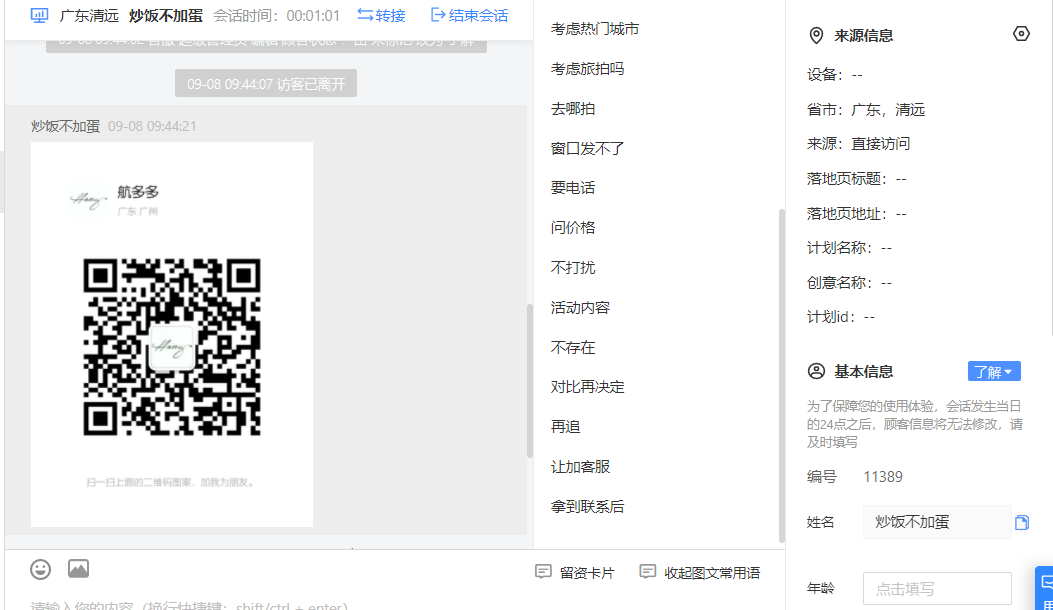Click the user icon beside 基本信息

click(816, 371)
